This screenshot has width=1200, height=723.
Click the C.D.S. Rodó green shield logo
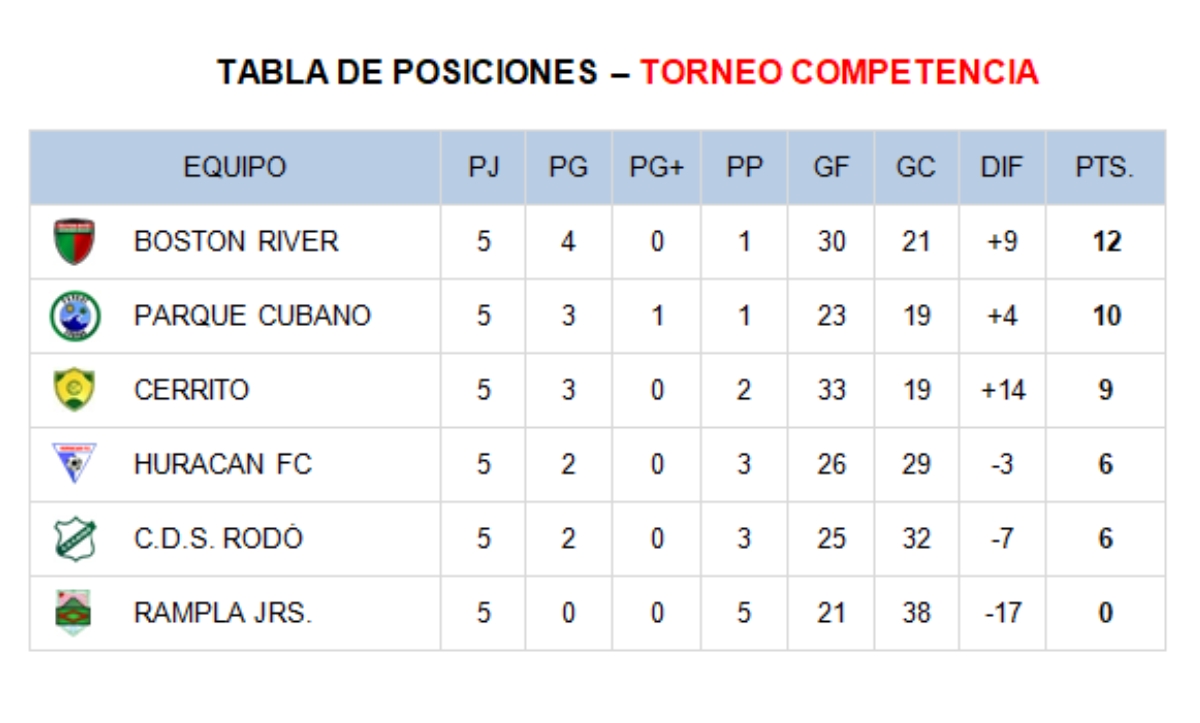click(x=74, y=538)
